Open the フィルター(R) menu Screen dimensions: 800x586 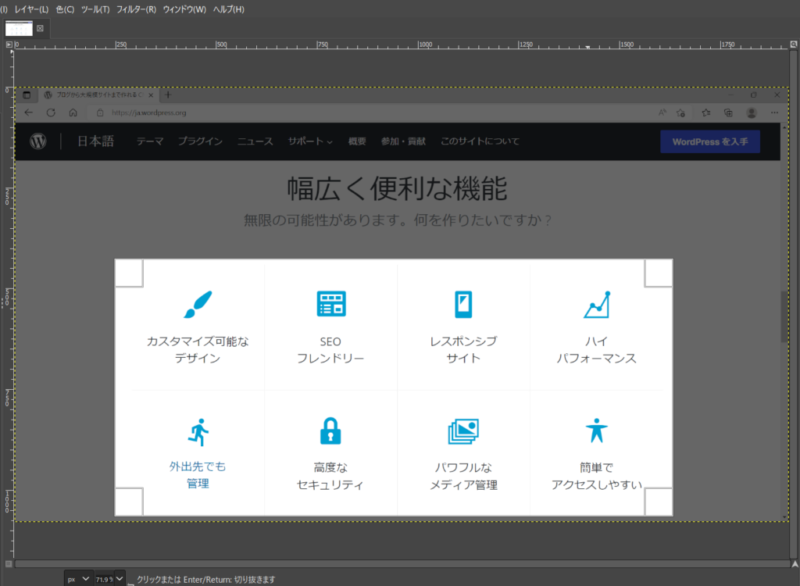click(136, 9)
